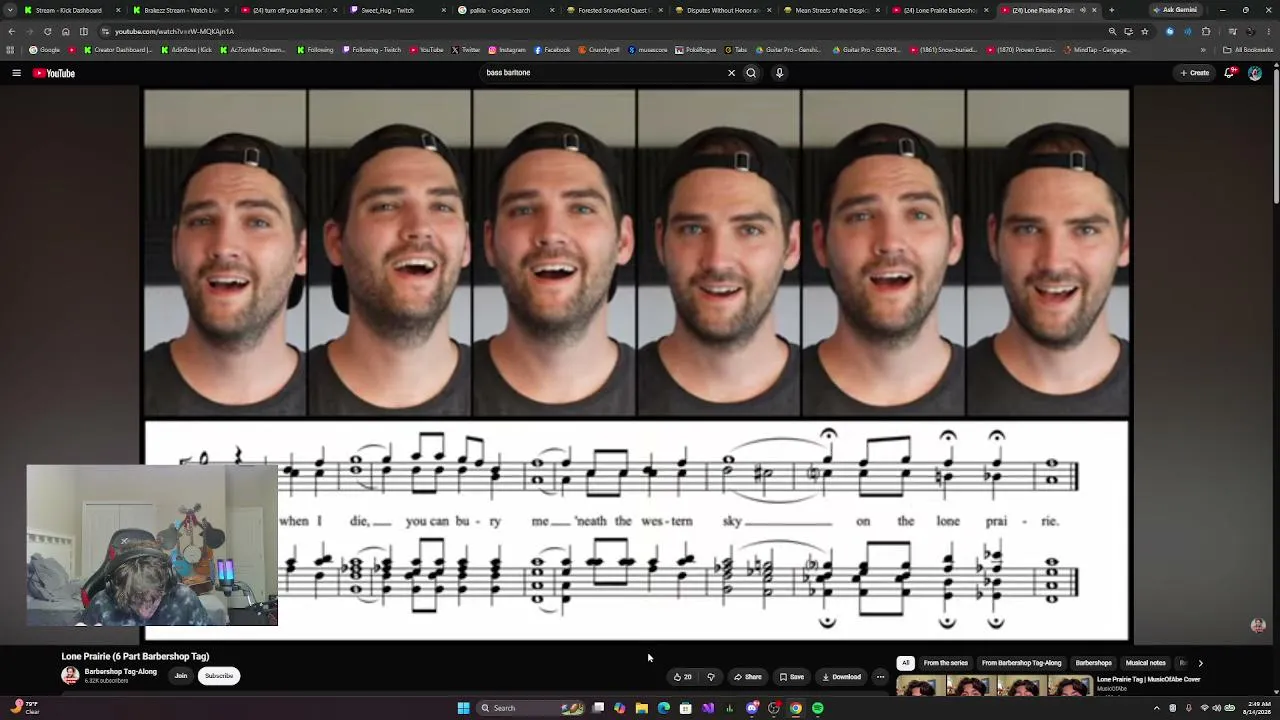The width and height of the screenshot is (1280, 720).
Task: Click the Lone Prairie video player
Action: coord(637,364)
